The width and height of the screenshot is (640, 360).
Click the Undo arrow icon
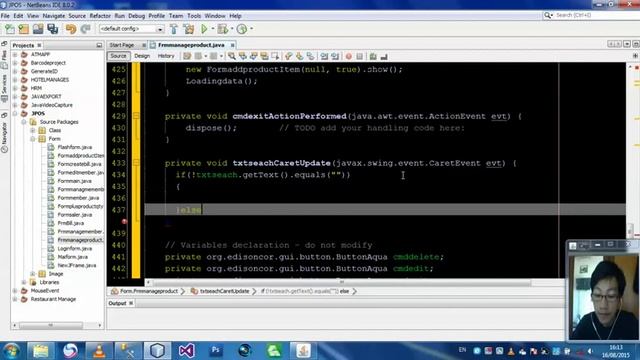71,29
